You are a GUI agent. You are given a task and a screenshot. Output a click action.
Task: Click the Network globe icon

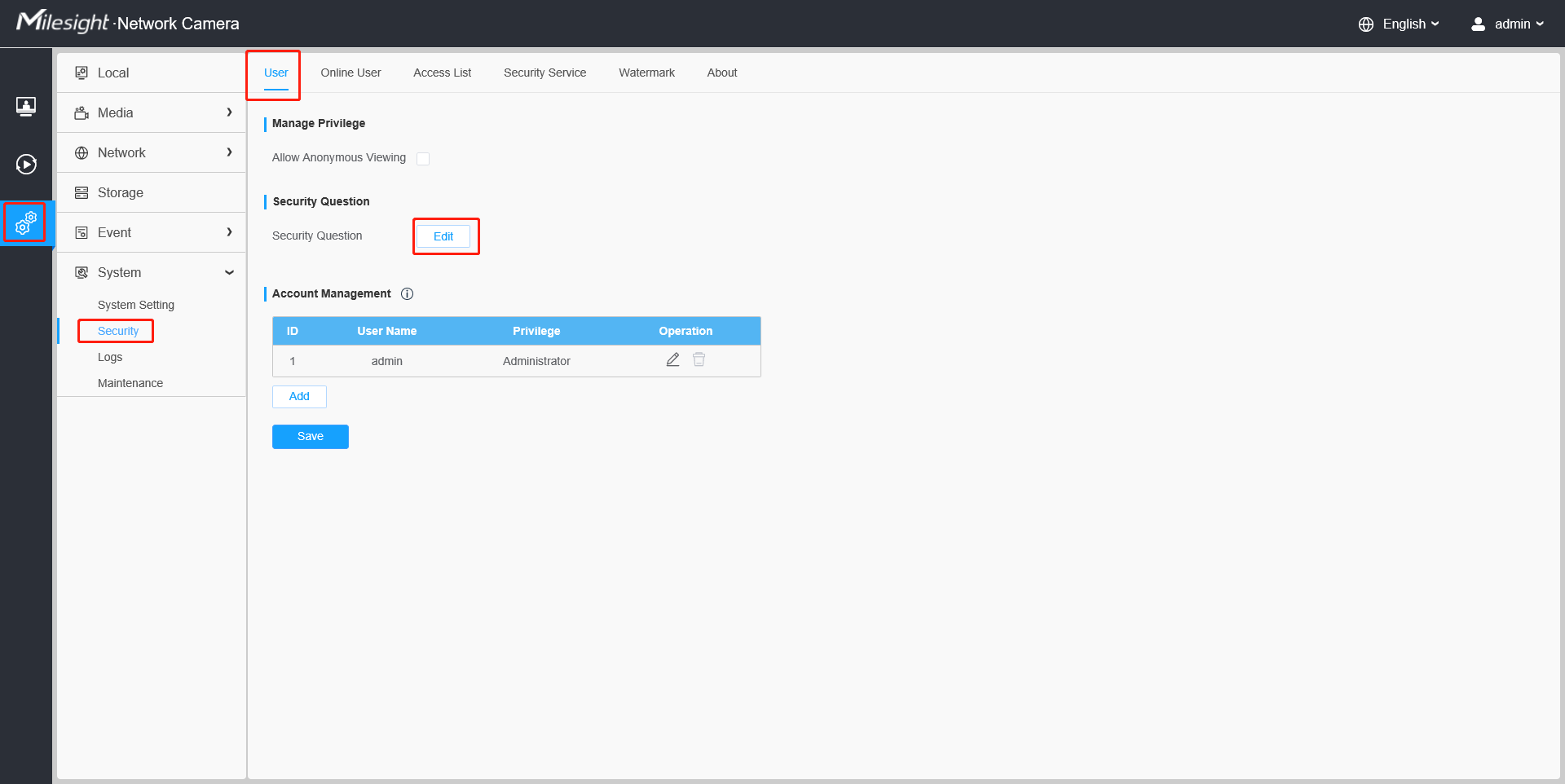tap(82, 152)
